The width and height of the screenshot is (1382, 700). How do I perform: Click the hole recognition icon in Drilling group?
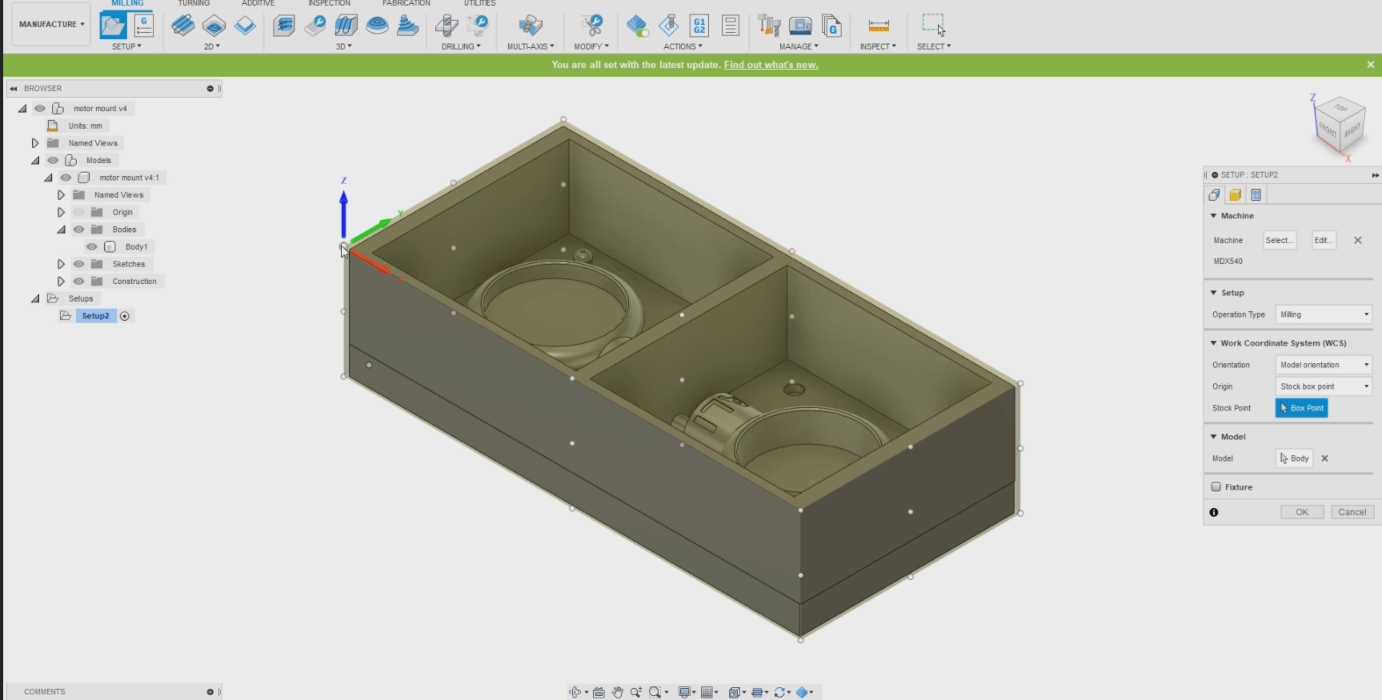478,26
